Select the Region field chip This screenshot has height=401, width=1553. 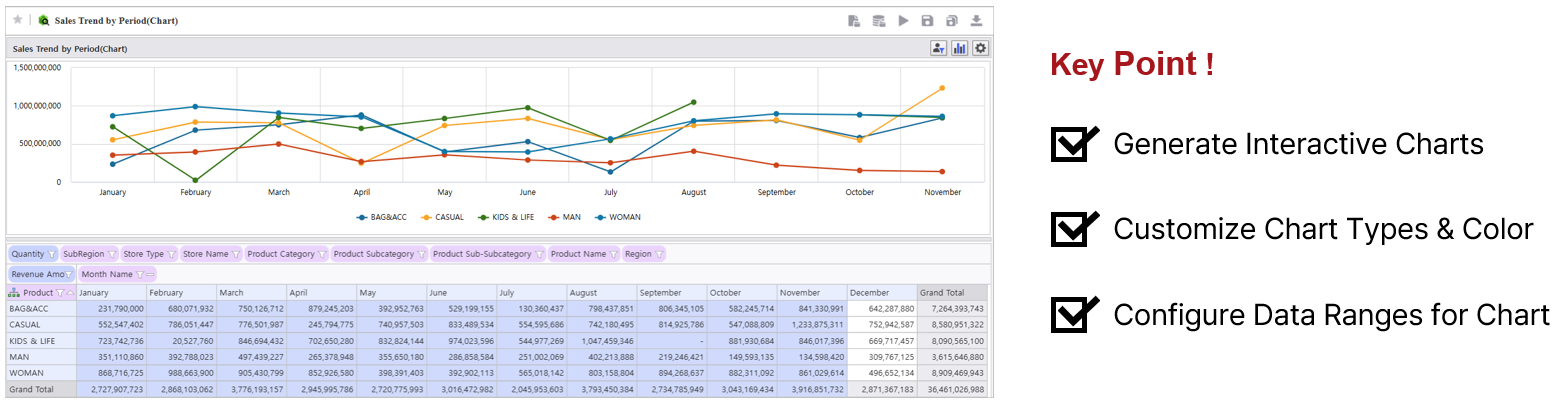638,254
